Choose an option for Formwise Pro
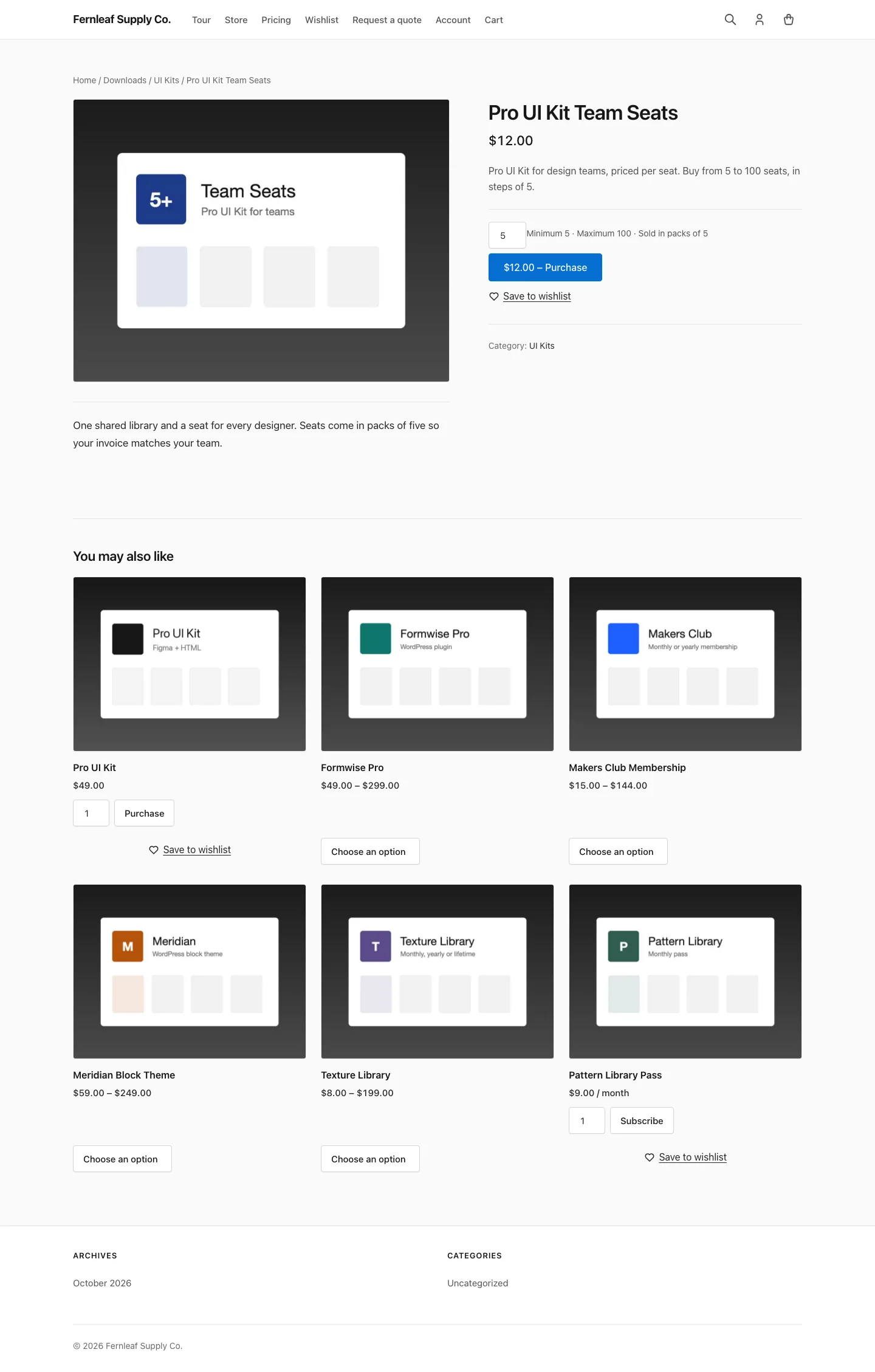875x1372 pixels. [370, 851]
